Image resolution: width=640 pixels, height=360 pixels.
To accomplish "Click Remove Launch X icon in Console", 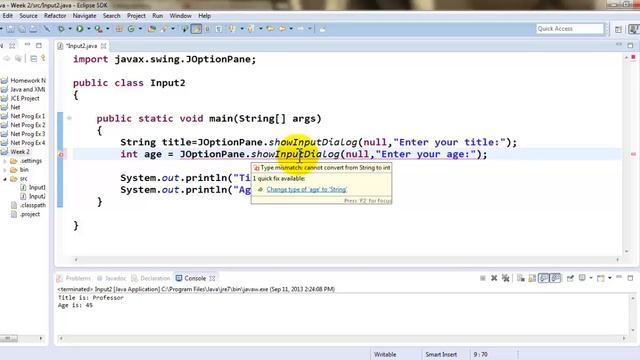I will point(494,278).
